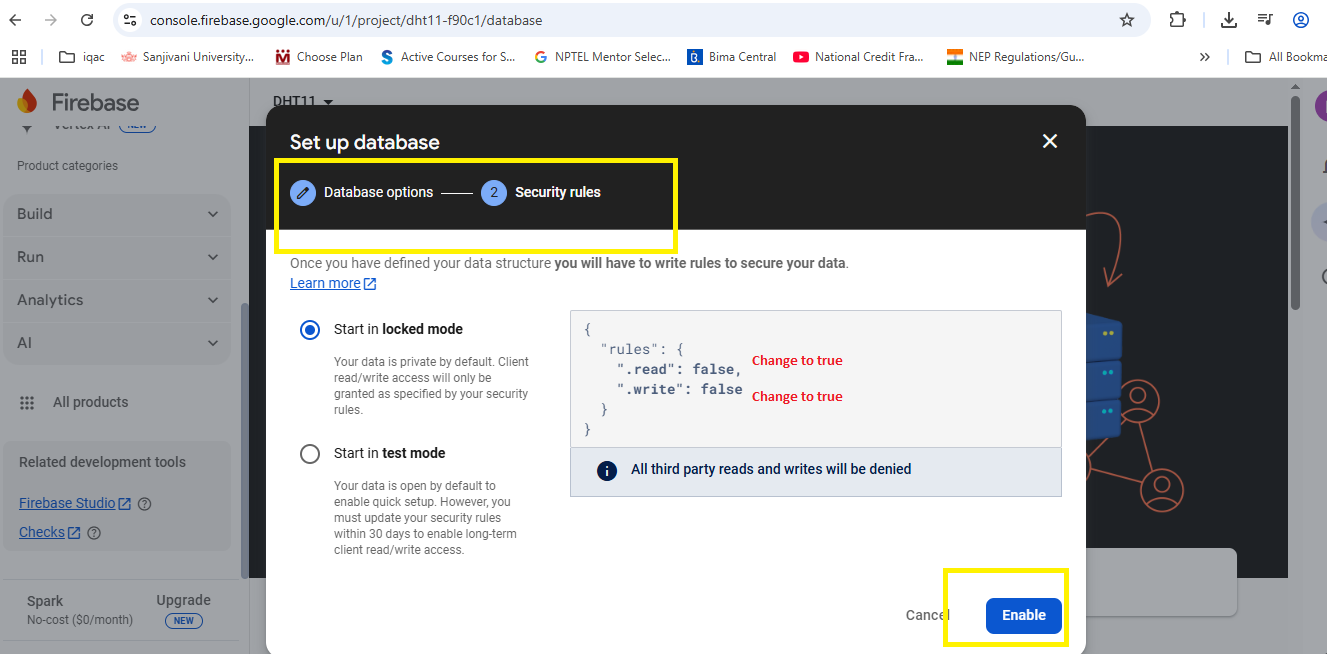Show more bookmarks with the chevron
Image resolution: width=1327 pixels, height=654 pixels.
pyautogui.click(x=1204, y=57)
